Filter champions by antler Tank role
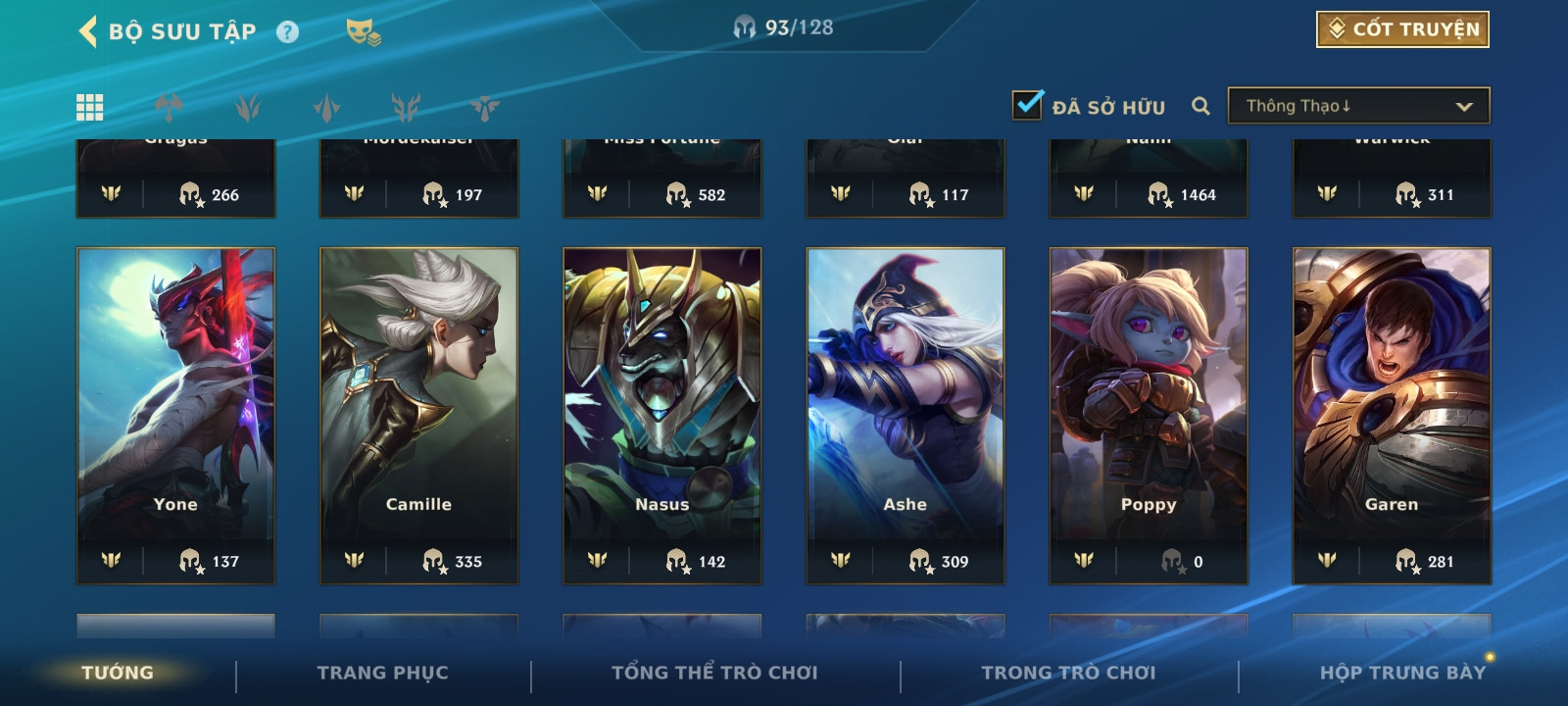This screenshot has width=1568, height=706. pyautogui.click(x=406, y=107)
